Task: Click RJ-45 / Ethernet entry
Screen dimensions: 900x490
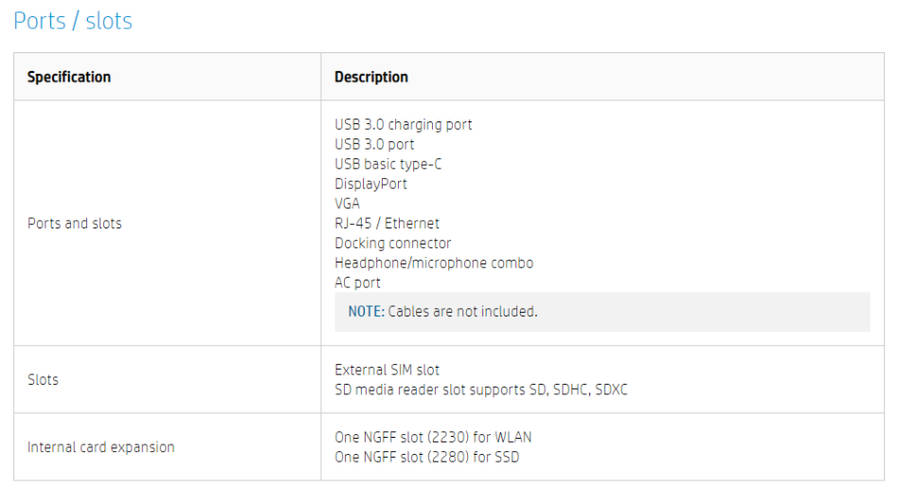Action: pos(387,223)
